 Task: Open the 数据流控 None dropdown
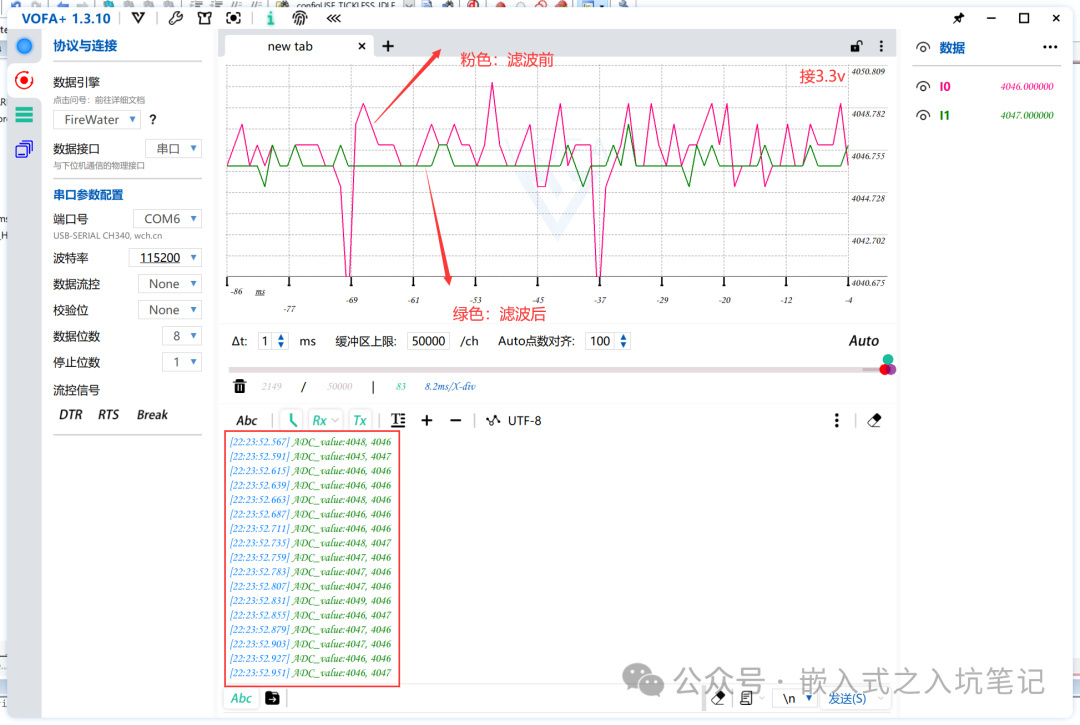[x=170, y=284]
